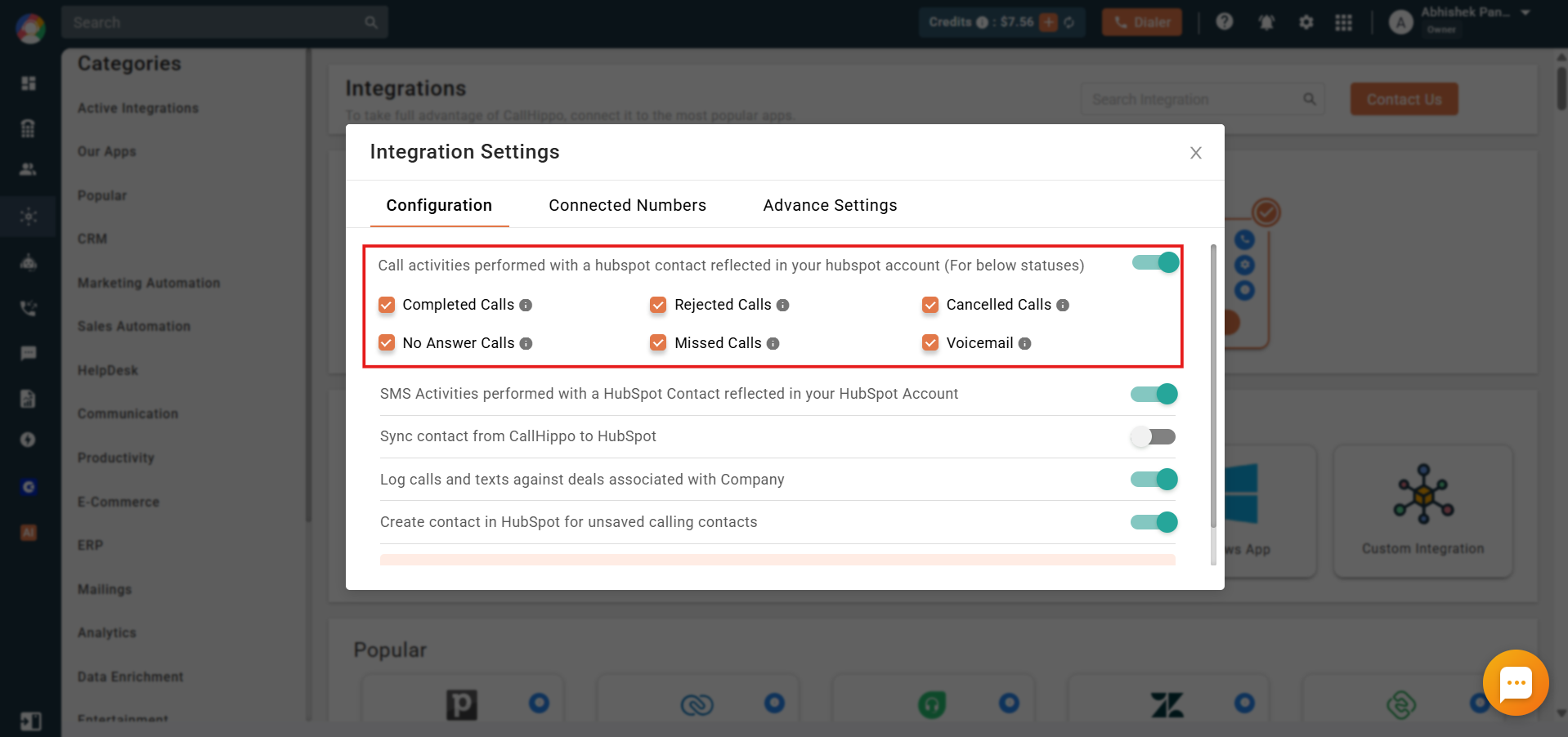1568x737 pixels.
Task: Uncheck the No Answer Calls checkbox
Action: [x=387, y=343]
